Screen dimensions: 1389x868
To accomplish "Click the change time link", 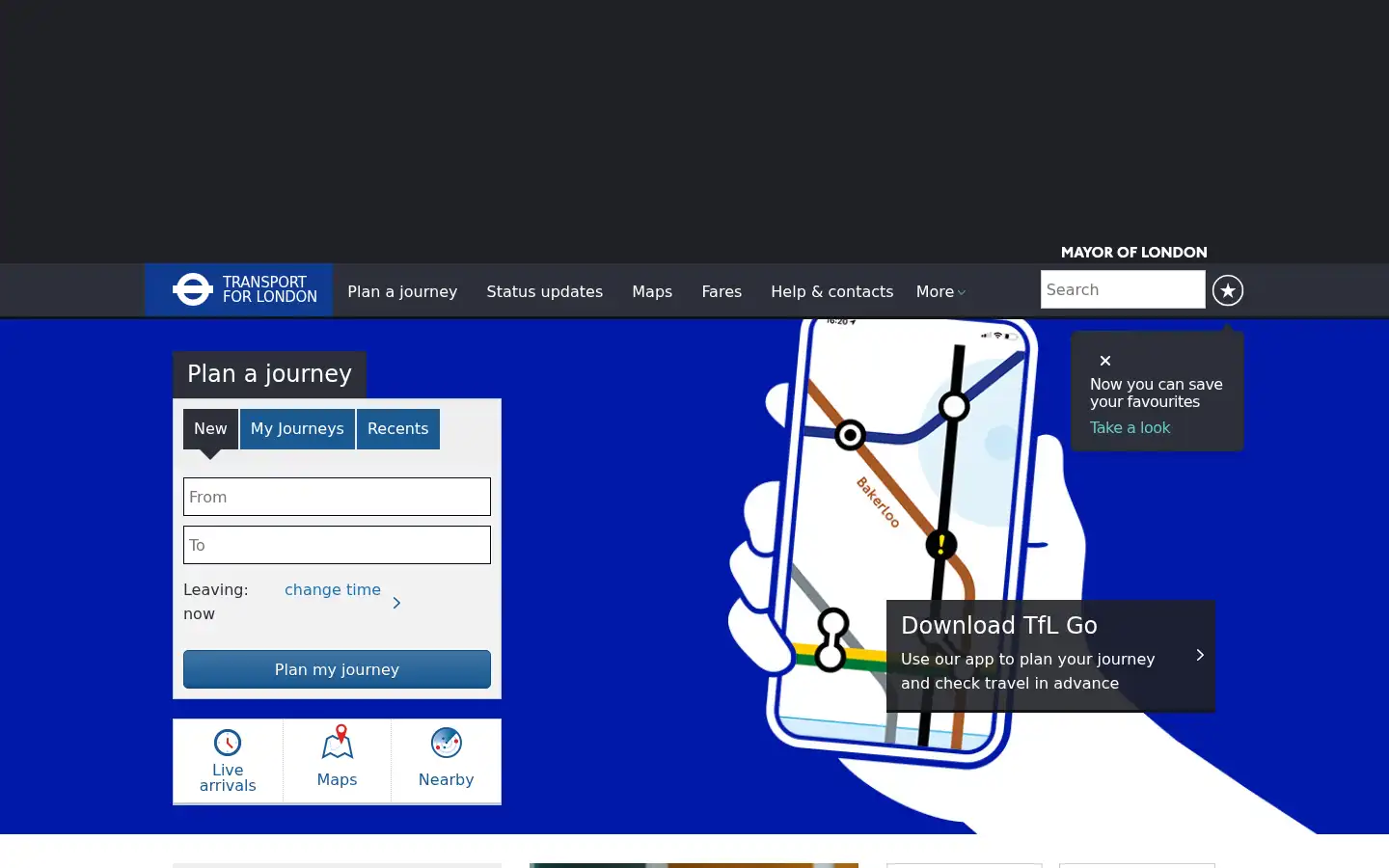I will [333, 589].
